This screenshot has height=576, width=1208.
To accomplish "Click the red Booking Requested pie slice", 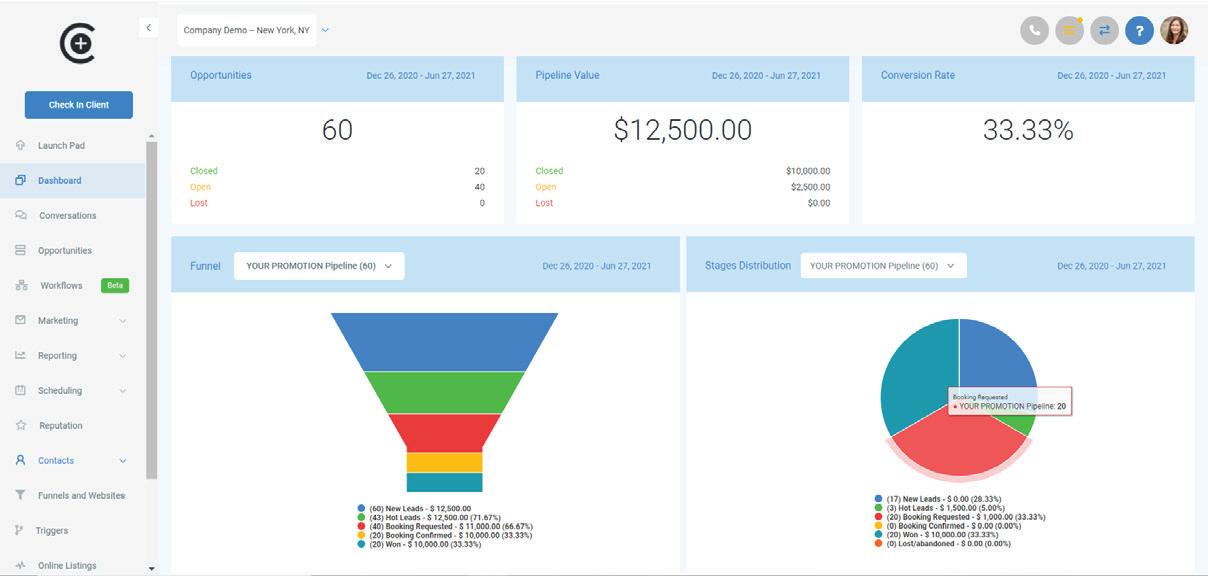I will point(950,445).
